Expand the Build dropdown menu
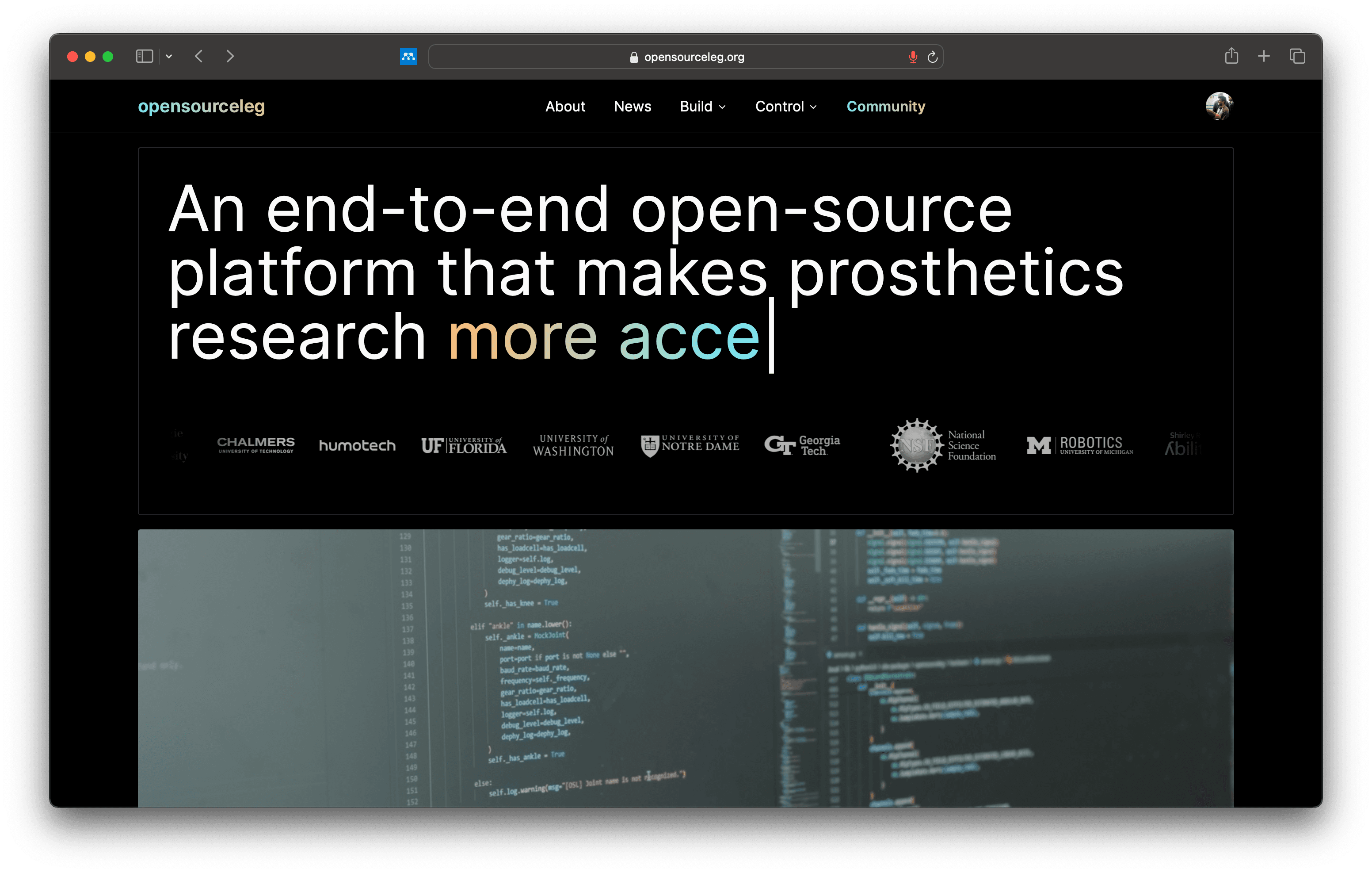 [x=702, y=107]
